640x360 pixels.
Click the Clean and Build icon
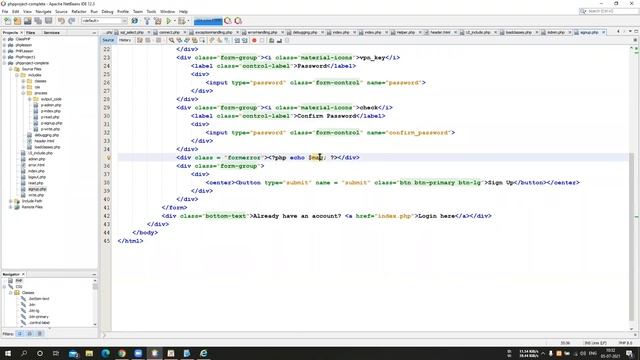[x=158, y=21]
